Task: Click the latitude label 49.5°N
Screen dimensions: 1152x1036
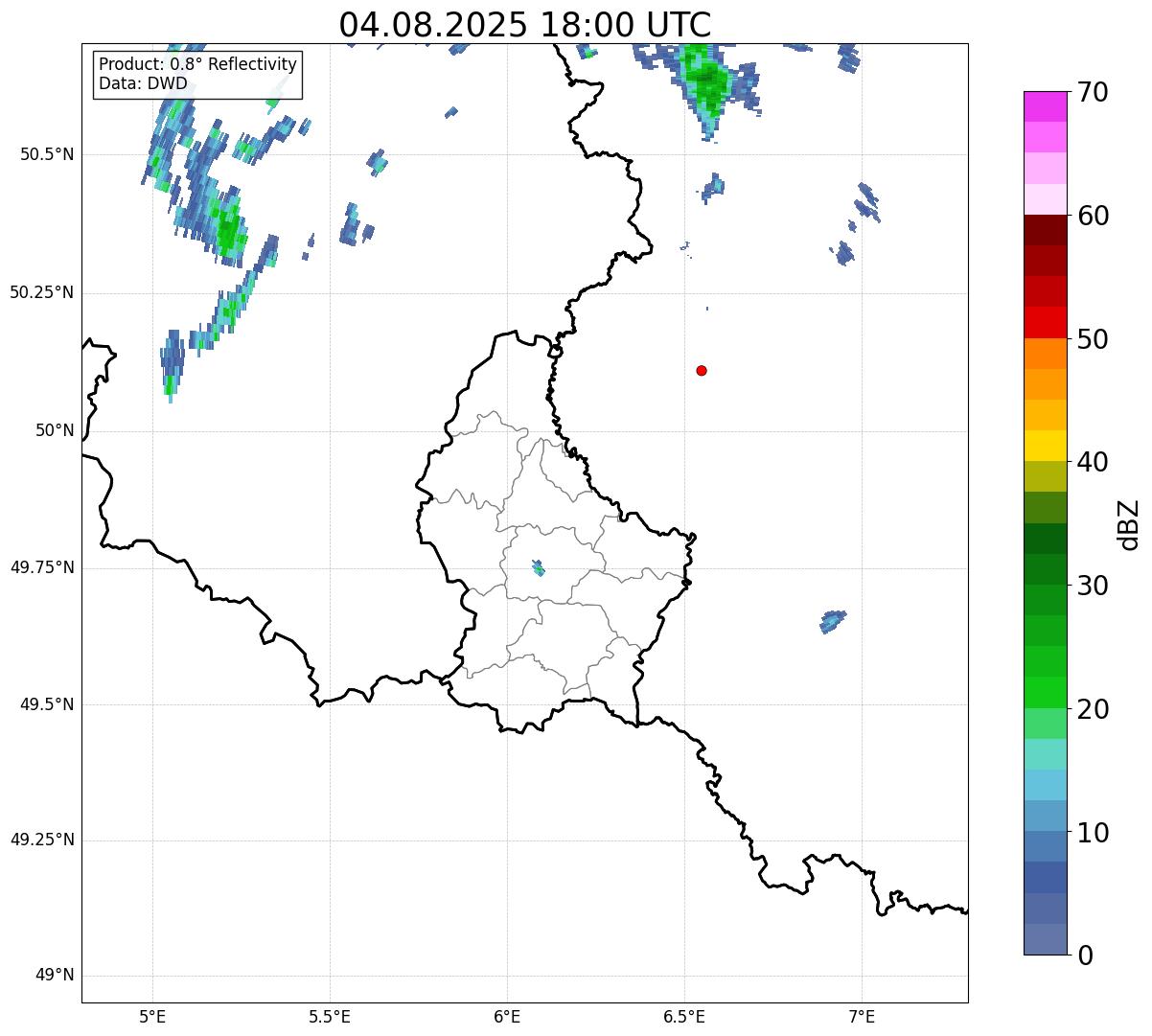Action: (47, 704)
